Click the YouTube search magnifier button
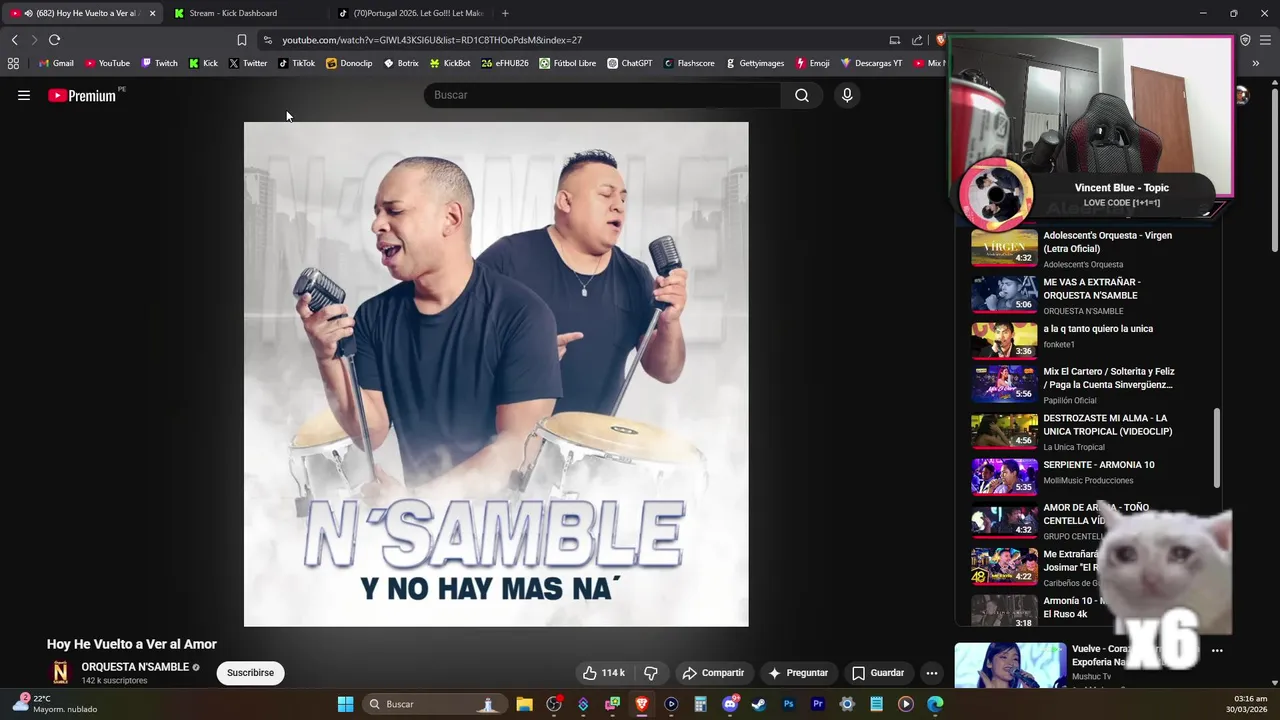The height and width of the screenshot is (720, 1280). (802, 95)
